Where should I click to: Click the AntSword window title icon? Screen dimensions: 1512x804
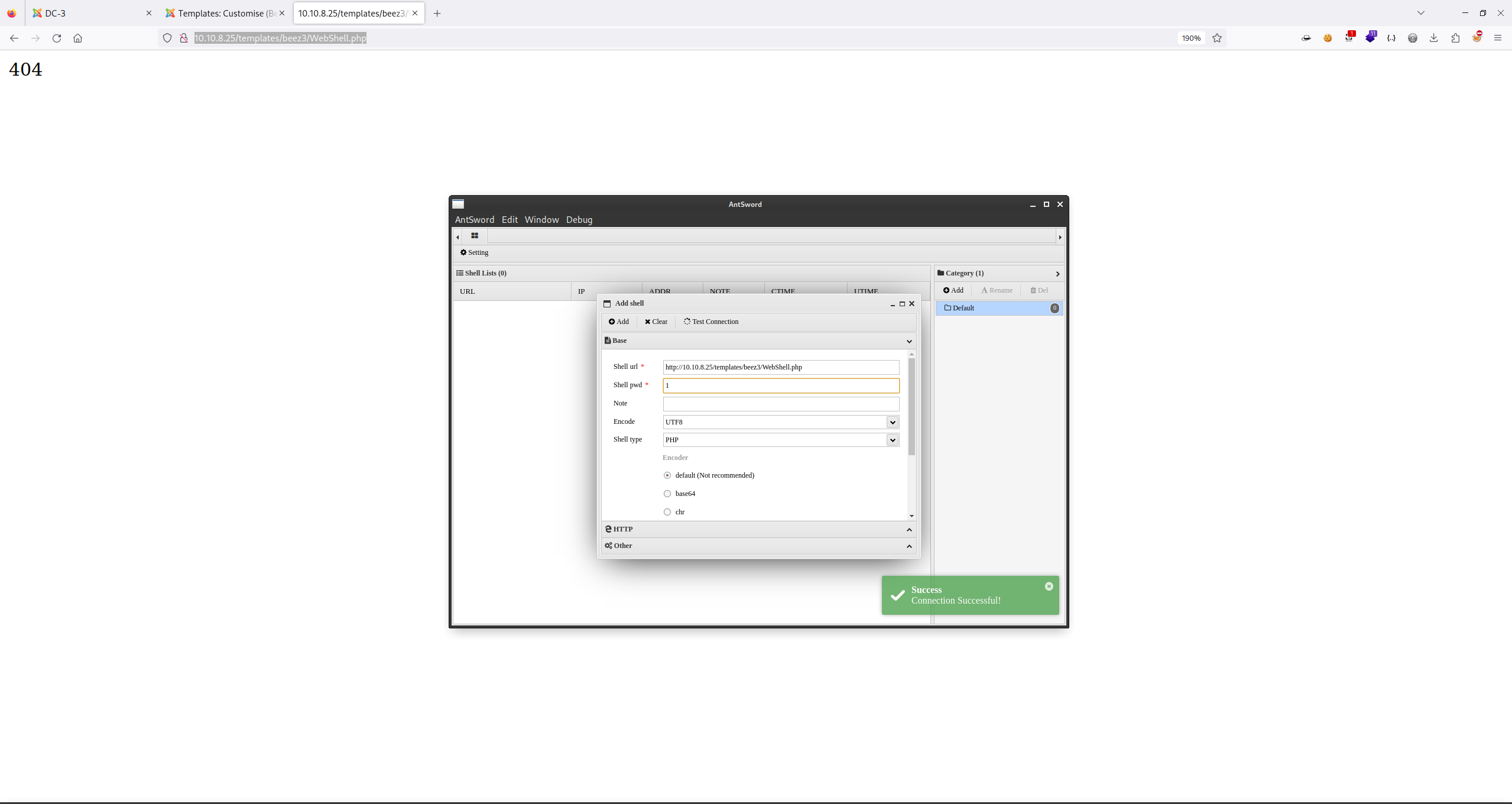click(x=458, y=205)
